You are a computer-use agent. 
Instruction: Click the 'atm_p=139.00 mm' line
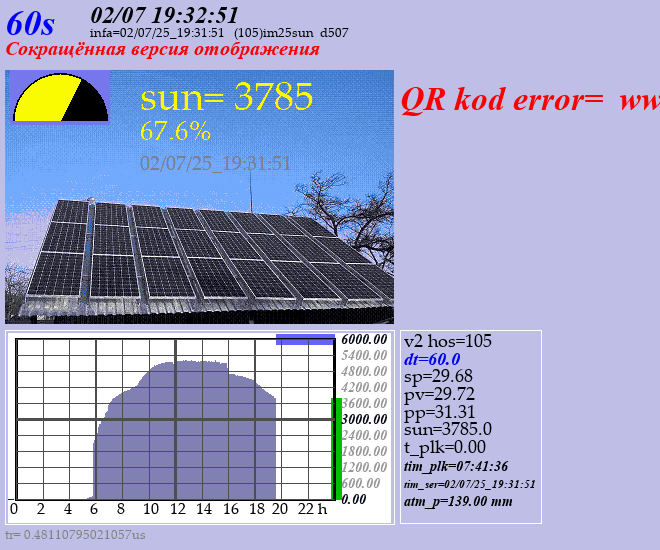coord(458,502)
